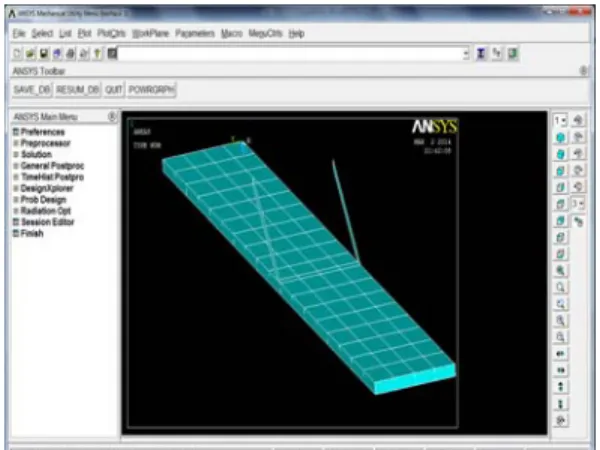Expand the Radiation Opt tree node
Viewport: 600px width, 450px height.
click(x=16, y=211)
